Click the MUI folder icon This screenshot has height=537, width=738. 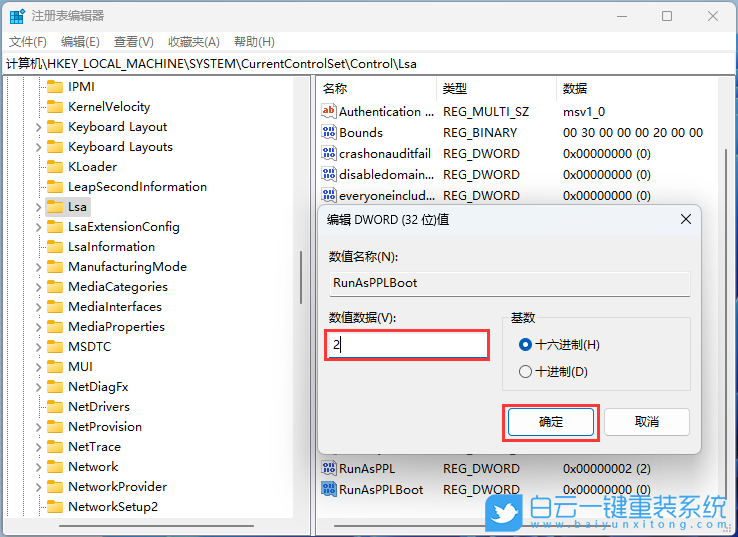(55, 367)
